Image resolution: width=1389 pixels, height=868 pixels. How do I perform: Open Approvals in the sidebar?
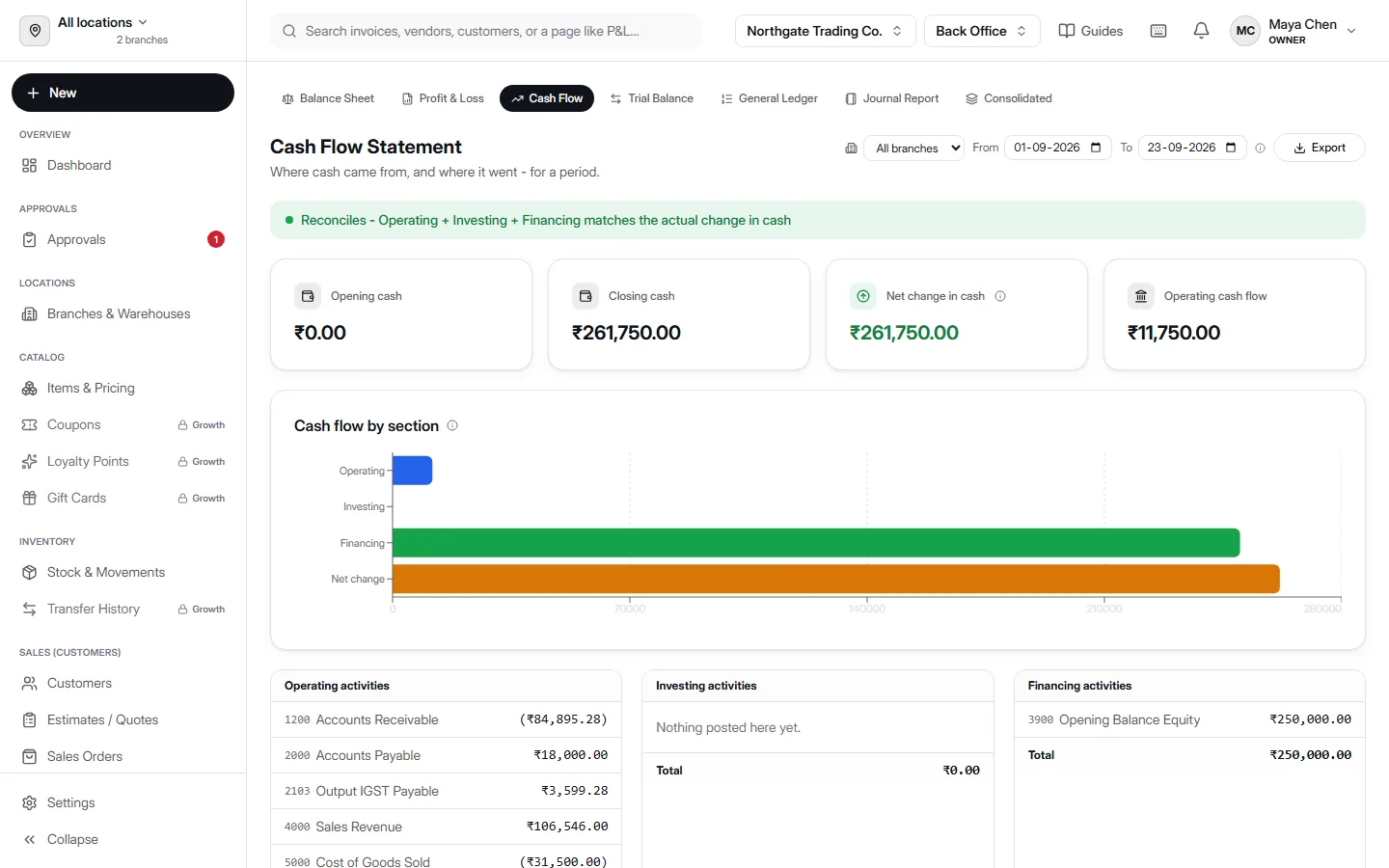123,239
